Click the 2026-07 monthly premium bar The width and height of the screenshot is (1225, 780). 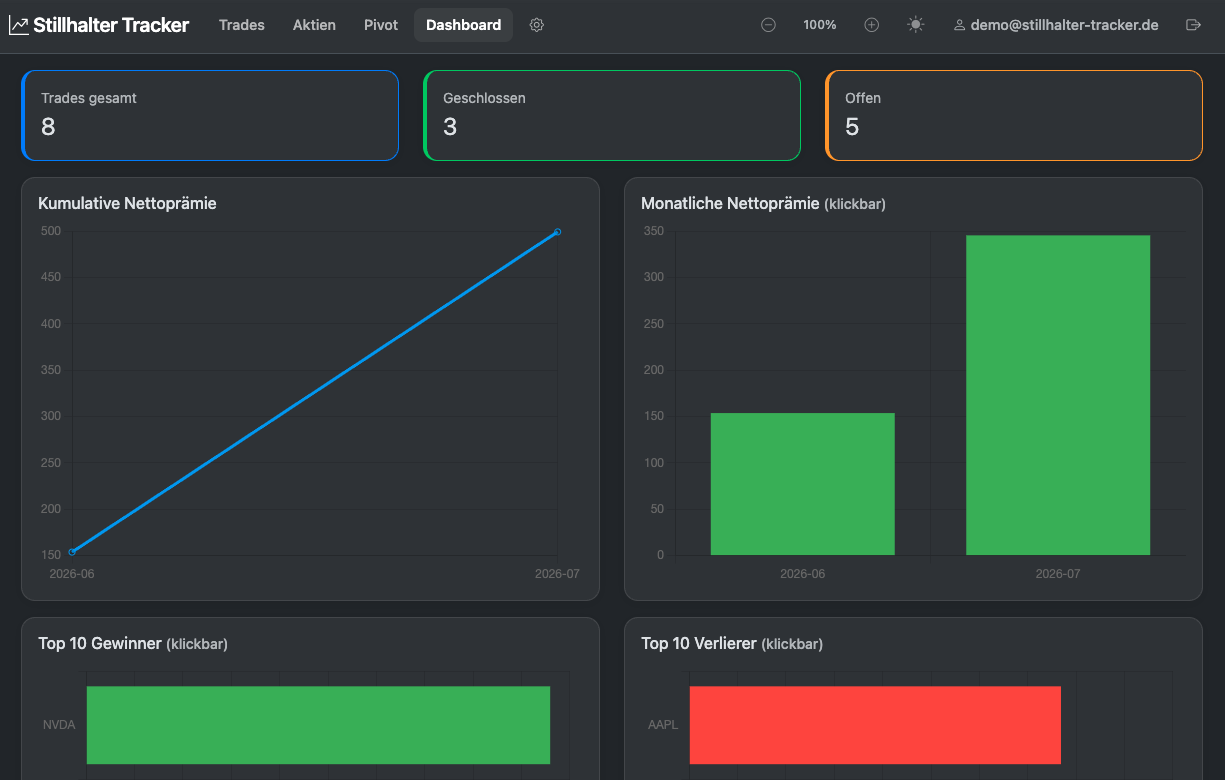point(1058,395)
